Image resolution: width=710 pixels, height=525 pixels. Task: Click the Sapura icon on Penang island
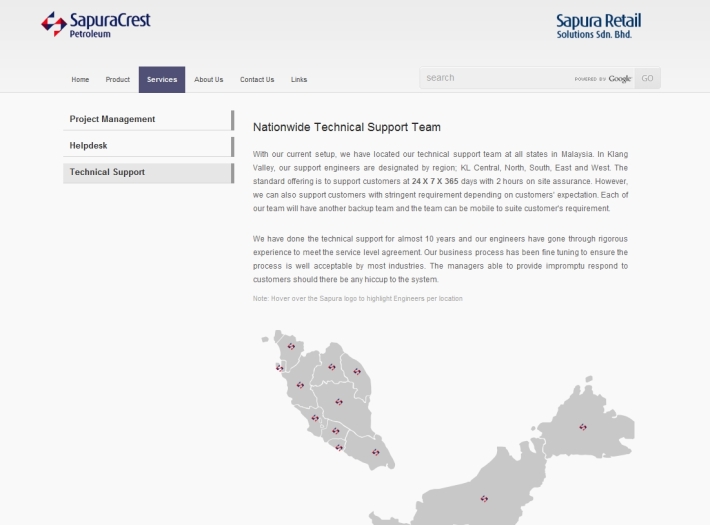(280, 367)
